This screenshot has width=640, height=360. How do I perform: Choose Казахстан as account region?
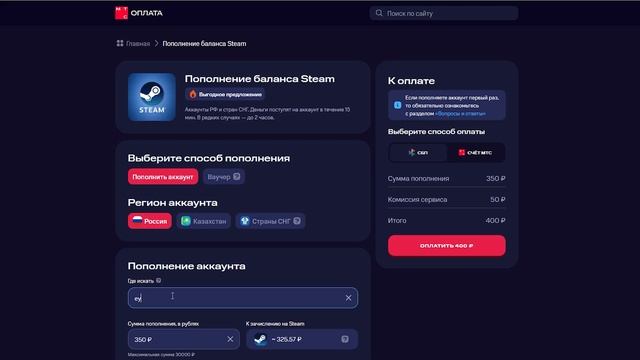(204, 221)
